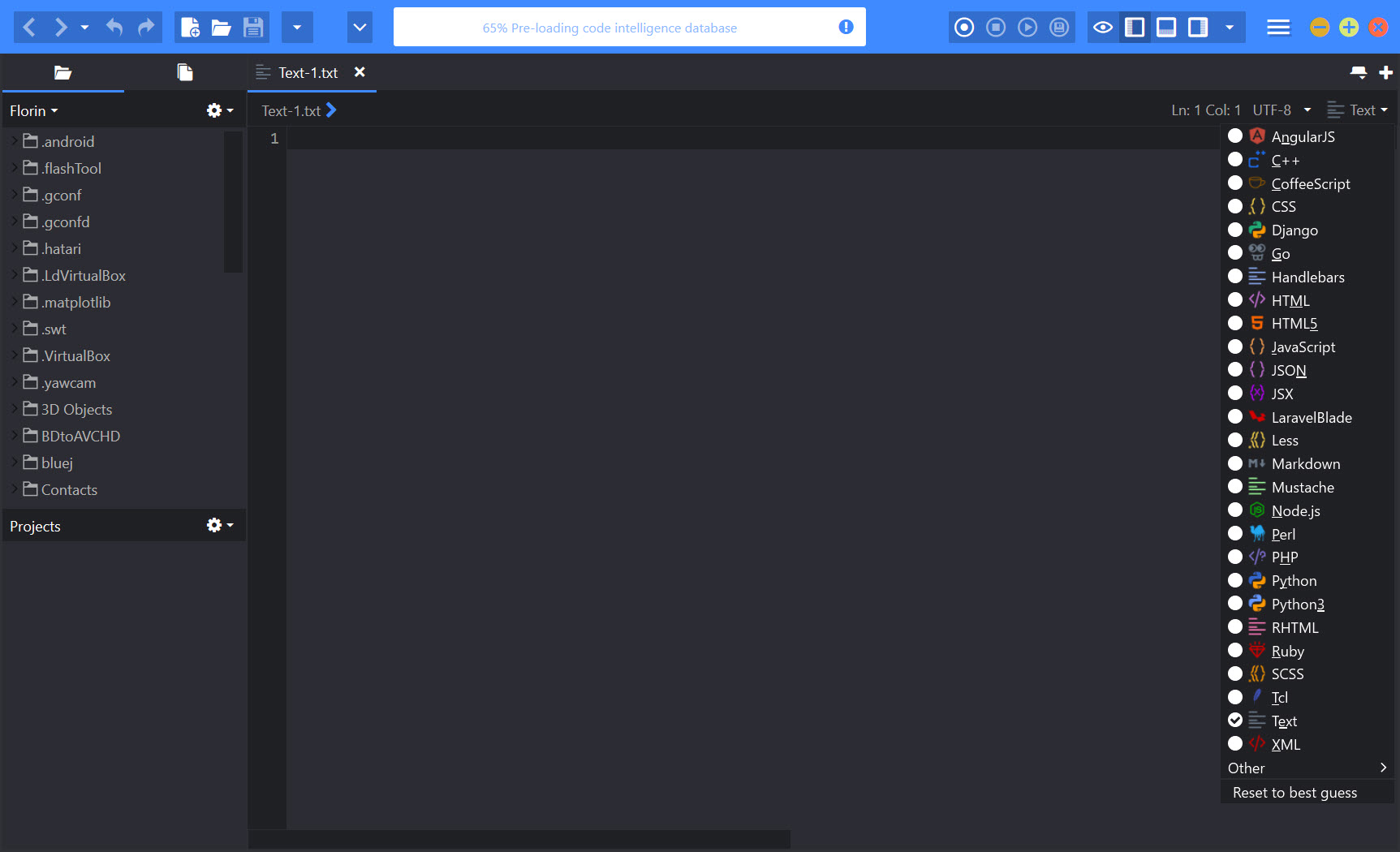The width and height of the screenshot is (1400, 852).
Task: Set language to Node.js
Action: coord(1307,511)
